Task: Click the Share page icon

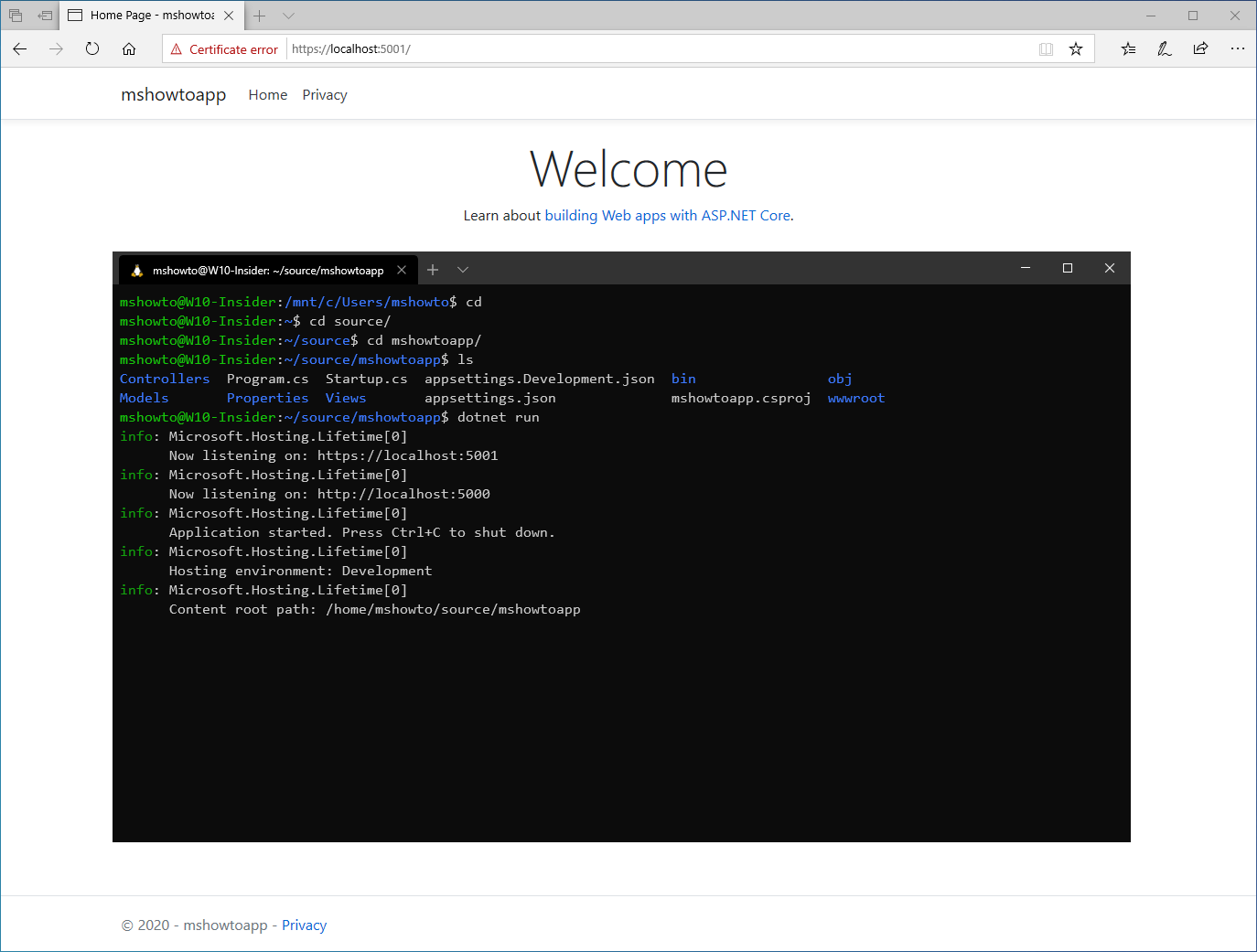Action: pos(1201,49)
